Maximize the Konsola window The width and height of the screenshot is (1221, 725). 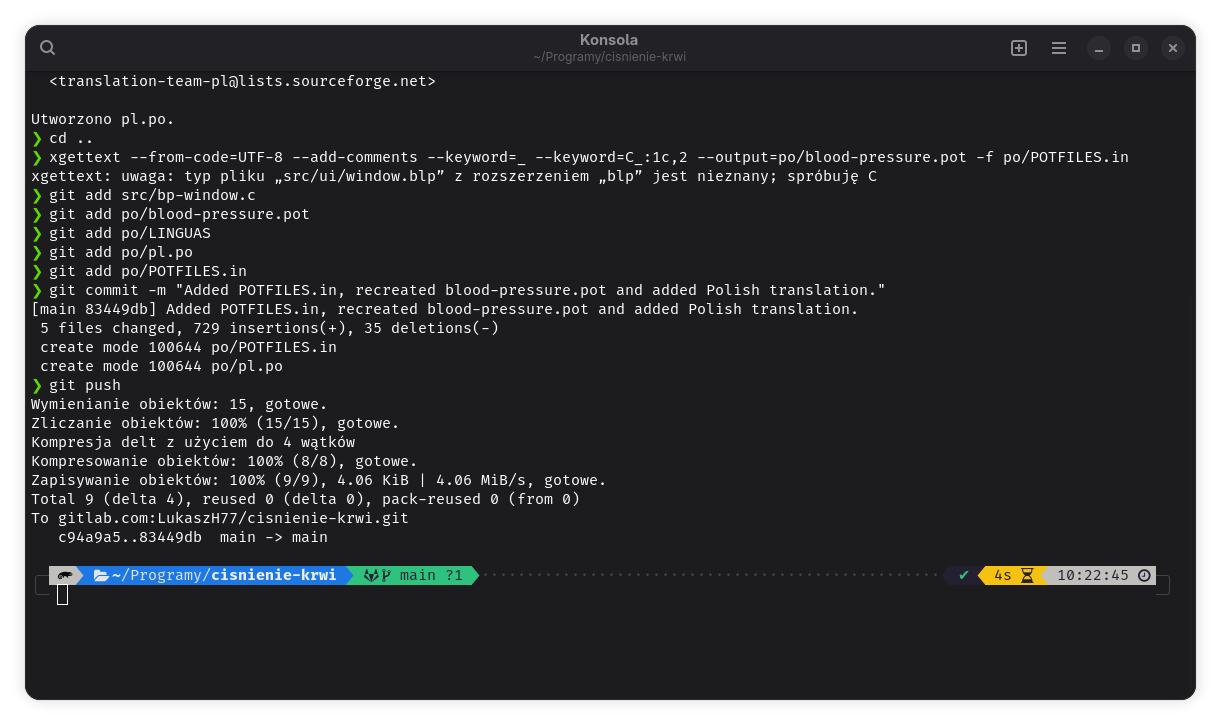tap(1135, 48)
